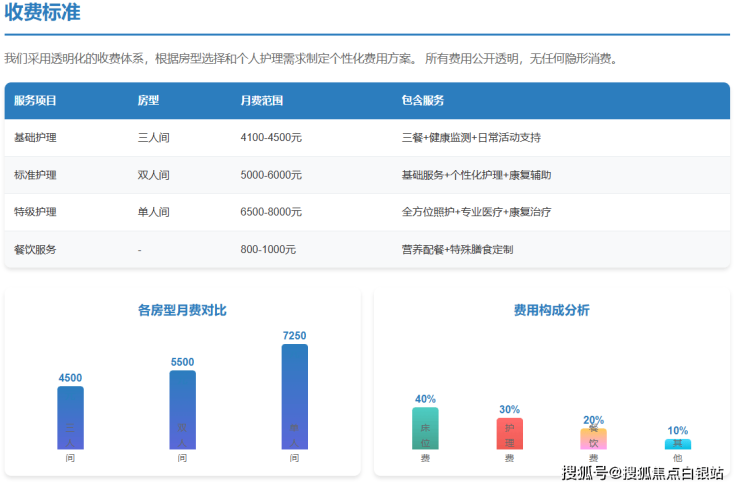Click the 餐饮服务 row label

coord(35,249)
